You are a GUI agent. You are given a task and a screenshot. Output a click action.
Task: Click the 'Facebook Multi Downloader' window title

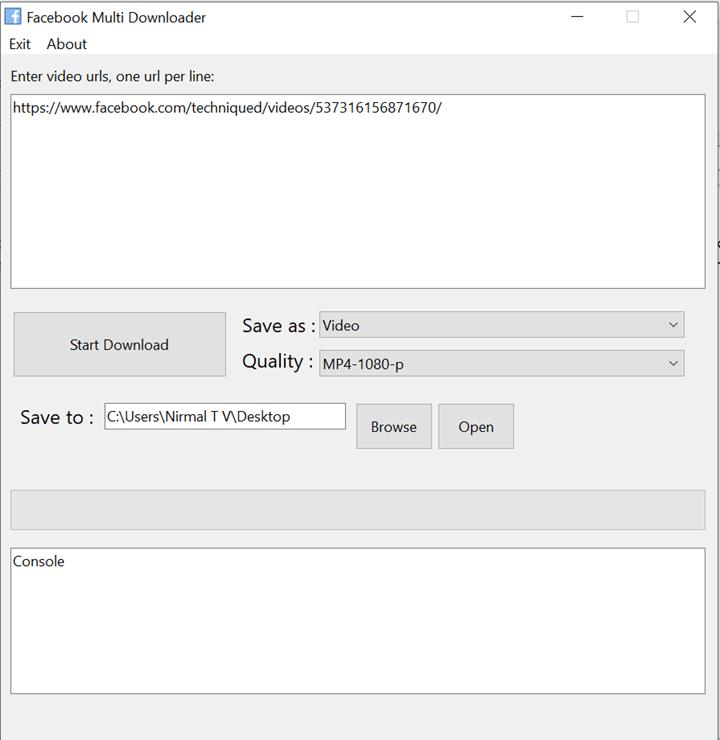(116, 17)
